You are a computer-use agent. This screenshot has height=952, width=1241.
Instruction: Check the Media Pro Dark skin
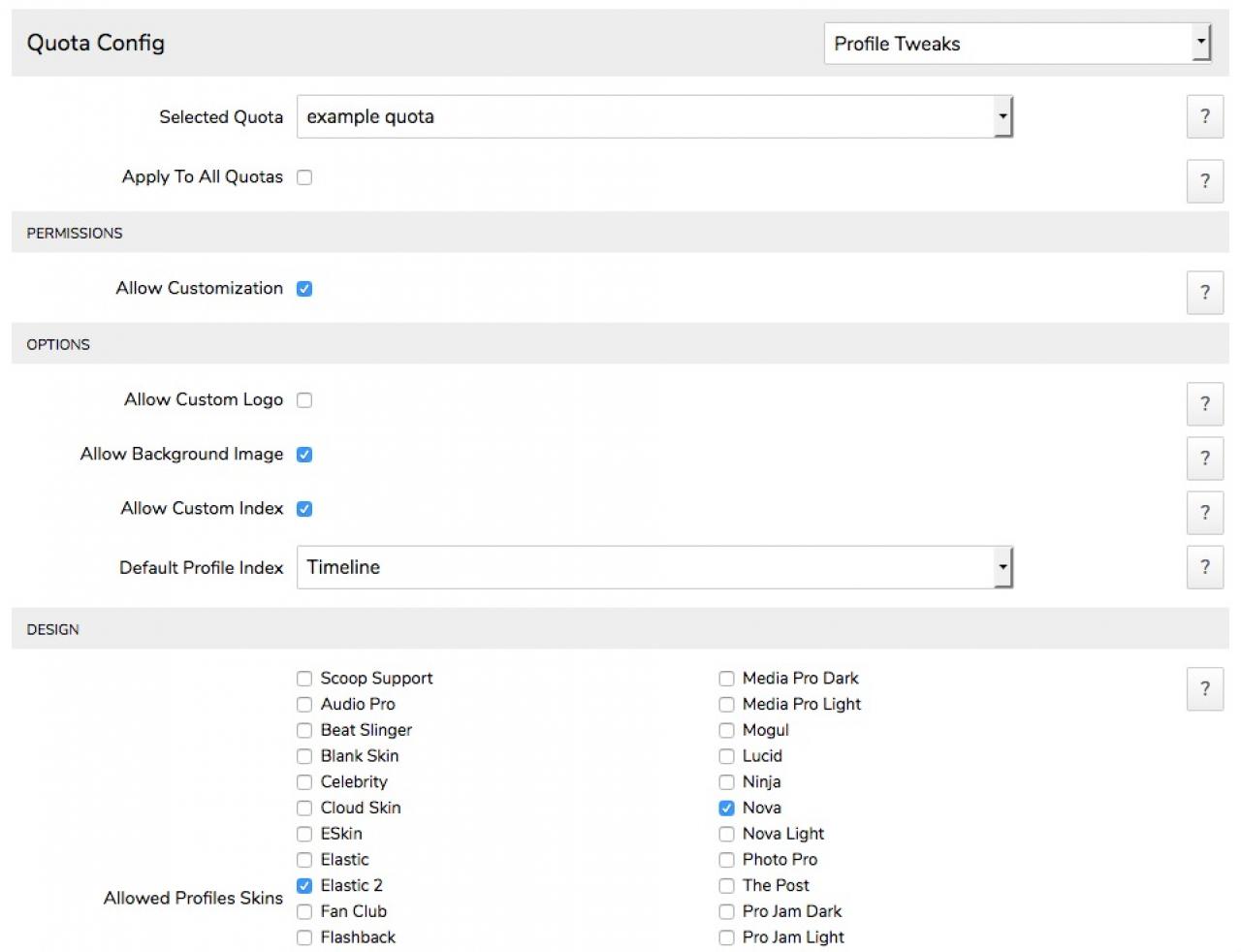click(x=726, y=679)
